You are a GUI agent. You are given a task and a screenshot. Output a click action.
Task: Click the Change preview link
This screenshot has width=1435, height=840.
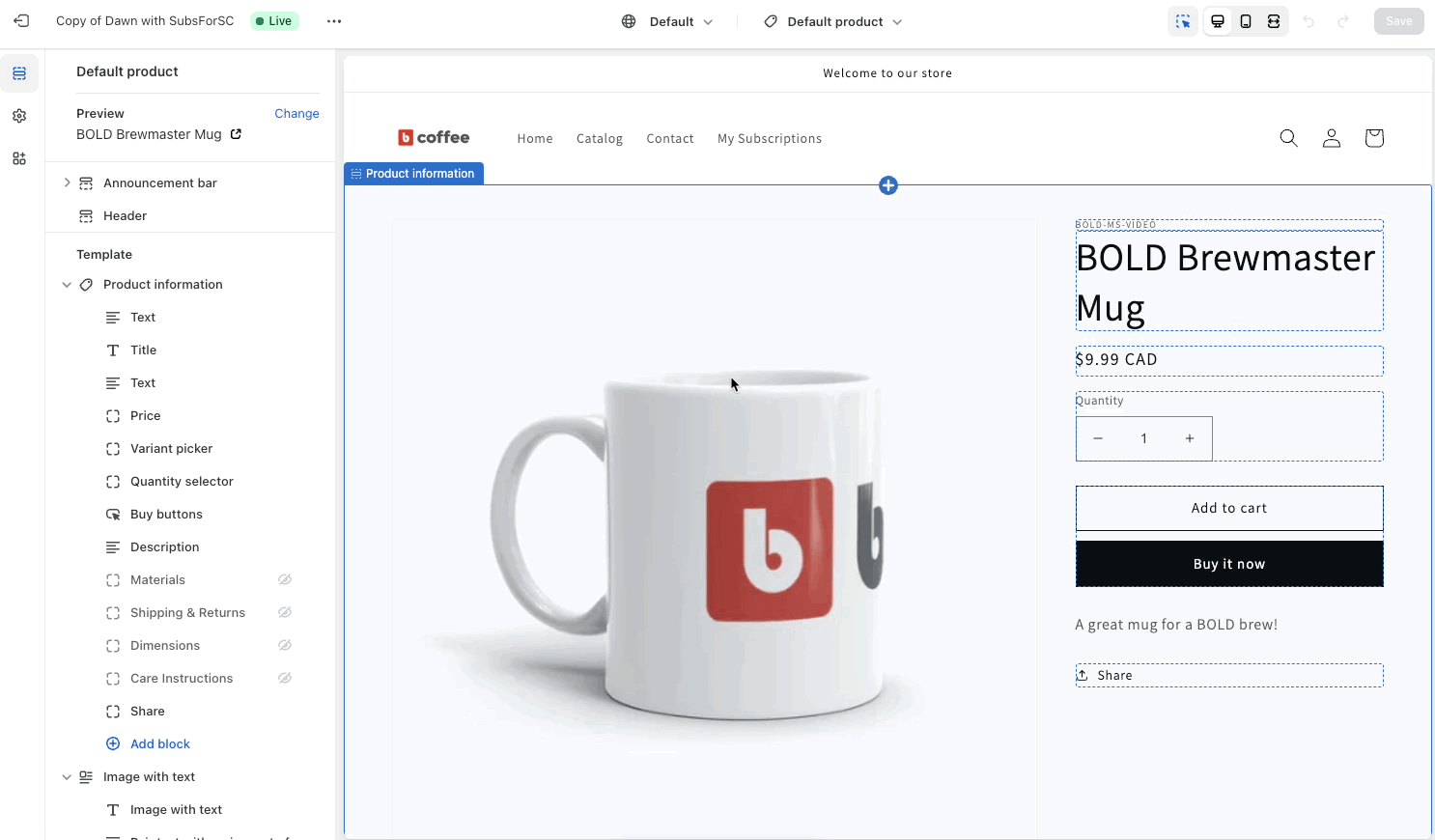pyautogui.click(x=296, y=114)
